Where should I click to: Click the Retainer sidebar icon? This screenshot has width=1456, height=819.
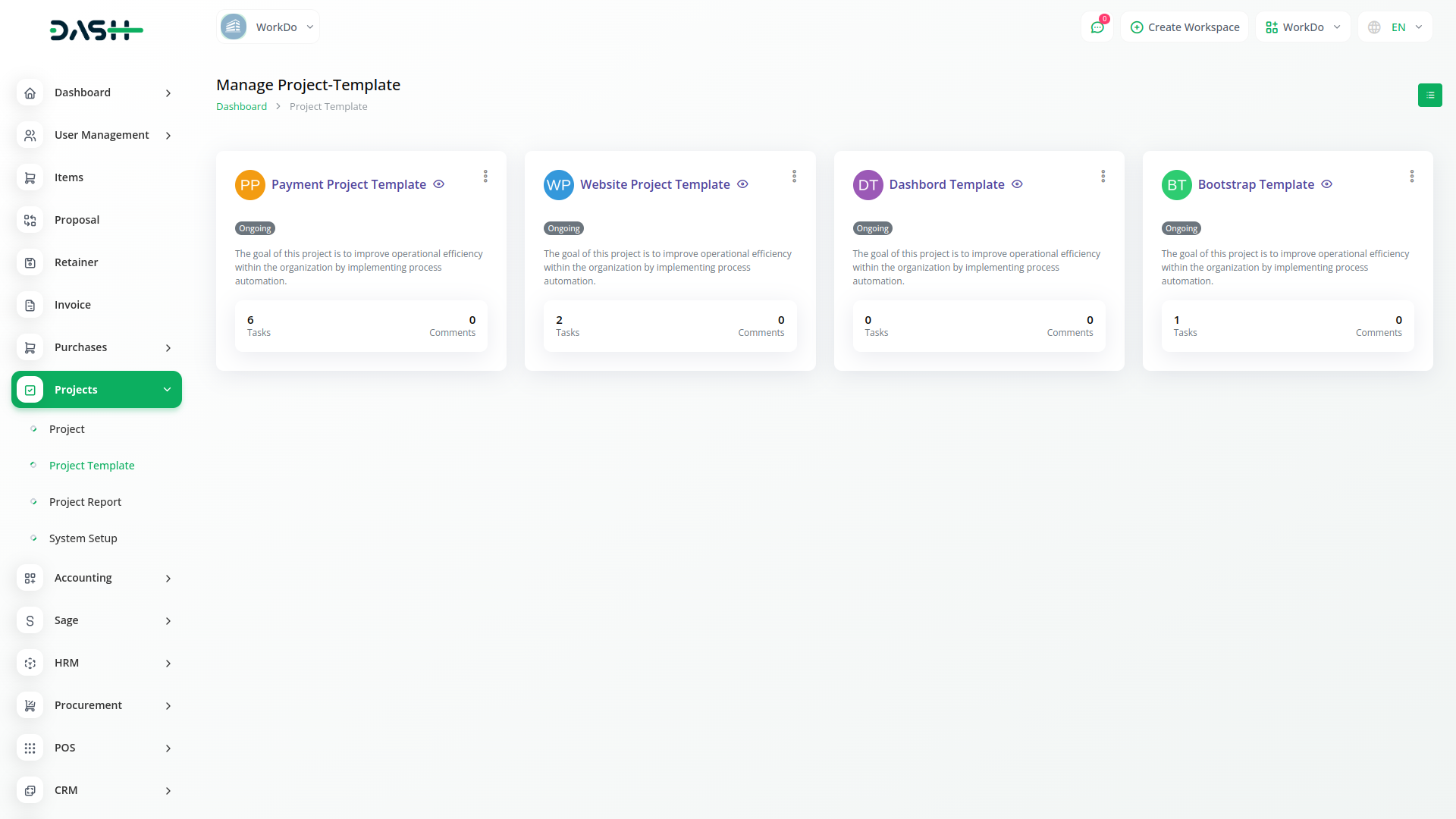[x=30, y=262]
